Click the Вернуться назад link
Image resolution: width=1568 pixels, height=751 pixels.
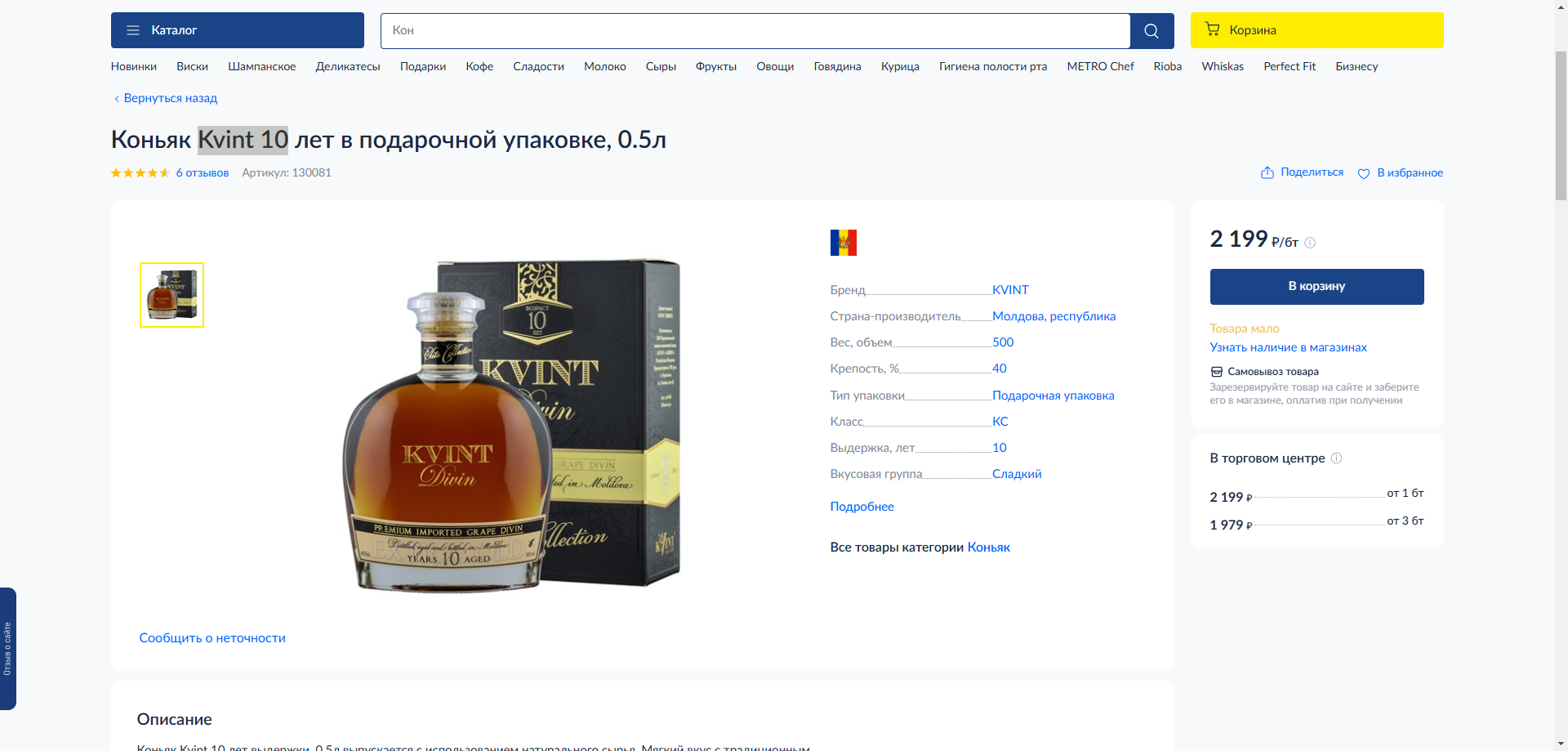point(171,98)
